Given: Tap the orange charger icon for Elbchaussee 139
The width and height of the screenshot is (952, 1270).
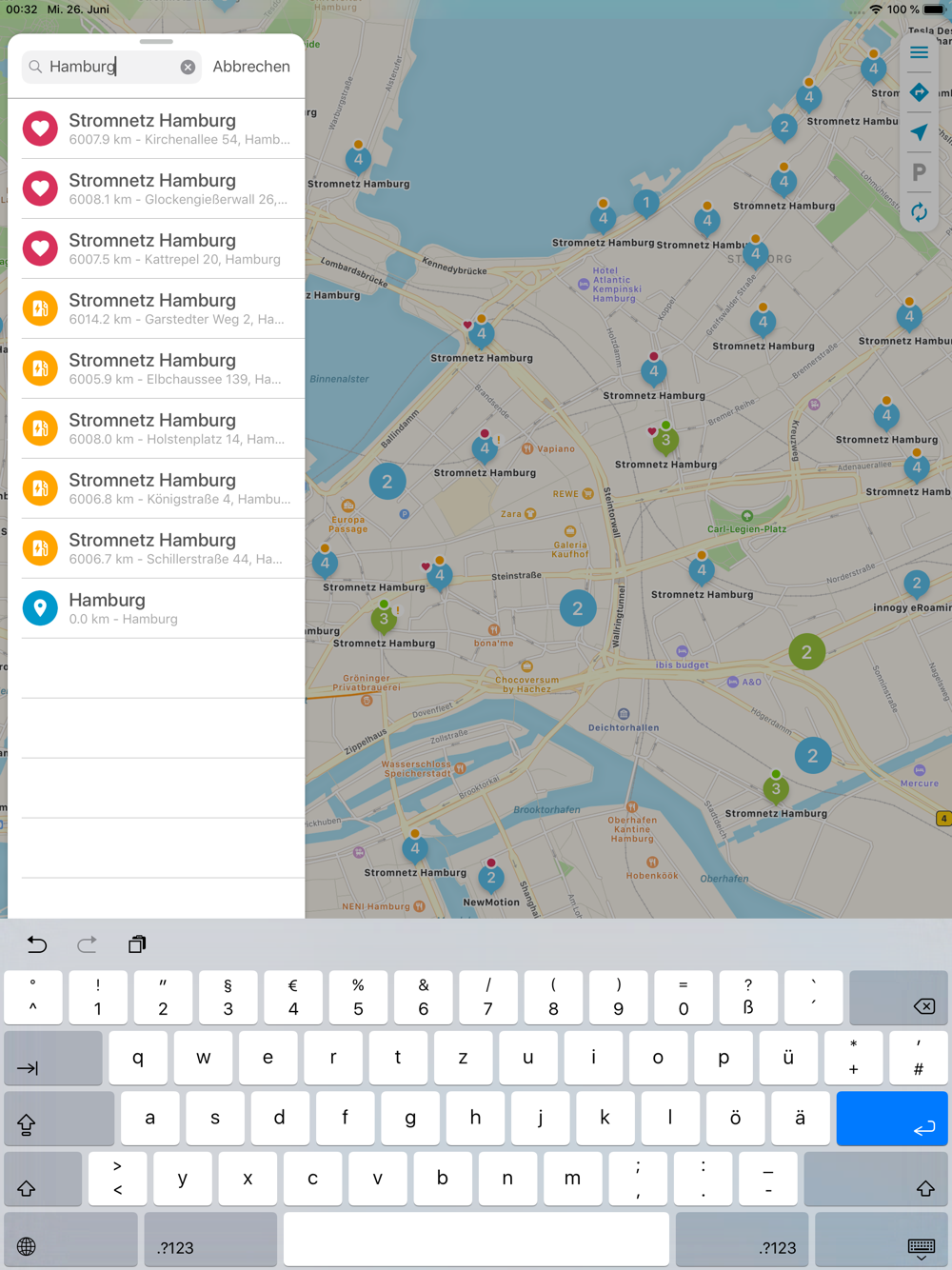Looking at the screenshot, I should (40, 368).
